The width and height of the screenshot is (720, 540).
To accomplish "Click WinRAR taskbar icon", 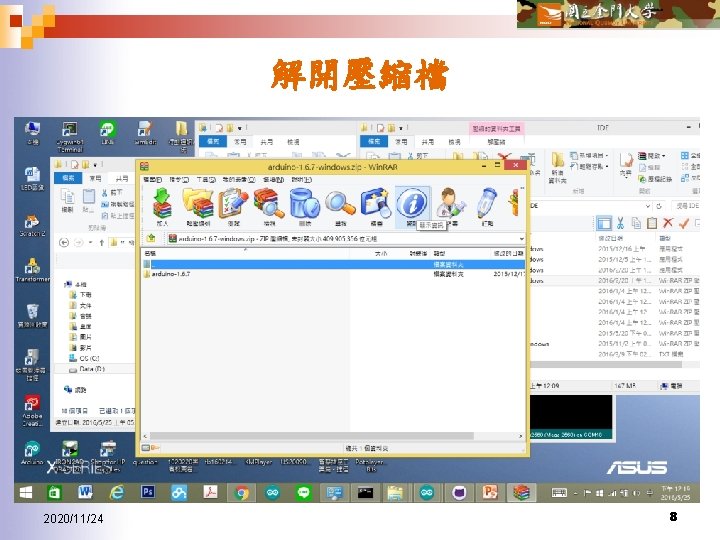I will point(521,493).
